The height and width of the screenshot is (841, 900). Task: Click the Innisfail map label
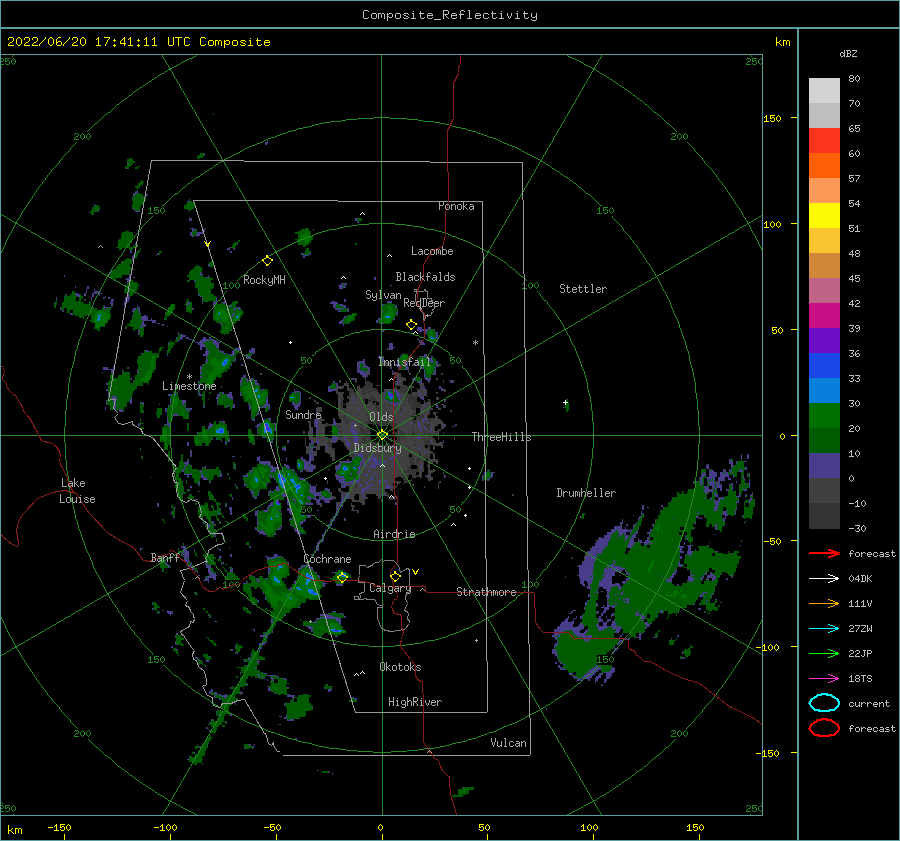point(404,362)
